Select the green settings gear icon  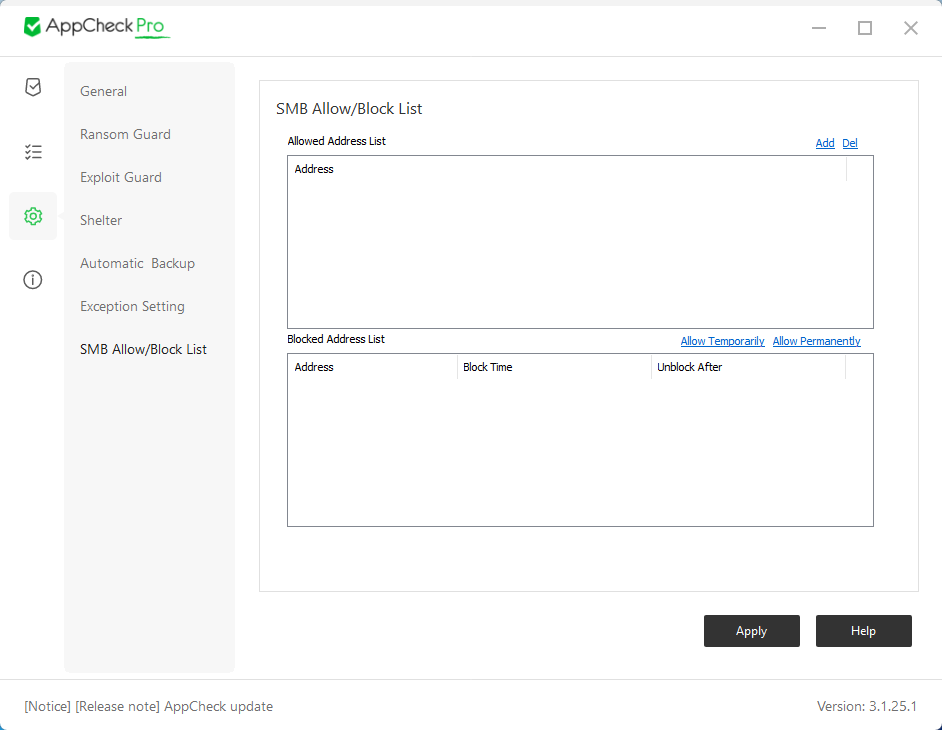(33, 216)
